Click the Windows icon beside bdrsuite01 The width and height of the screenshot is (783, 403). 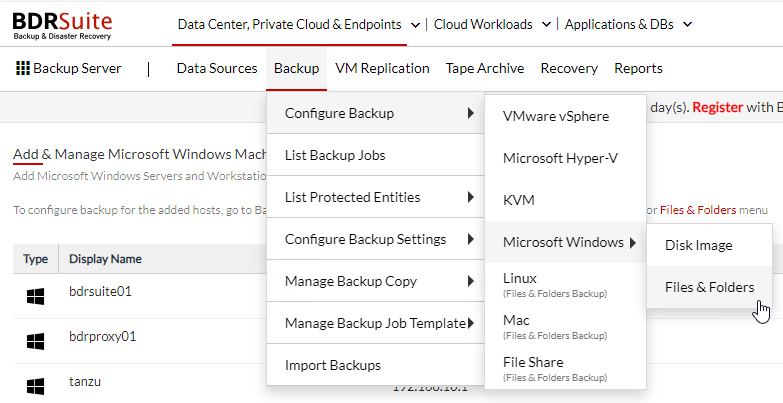coord(35,297)
